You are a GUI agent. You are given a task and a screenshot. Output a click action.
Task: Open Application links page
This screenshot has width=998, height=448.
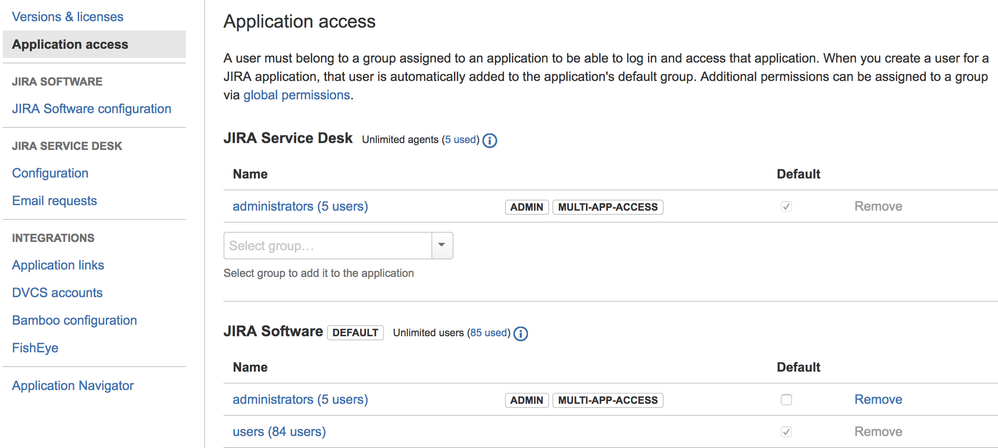(x=58, y=265)
